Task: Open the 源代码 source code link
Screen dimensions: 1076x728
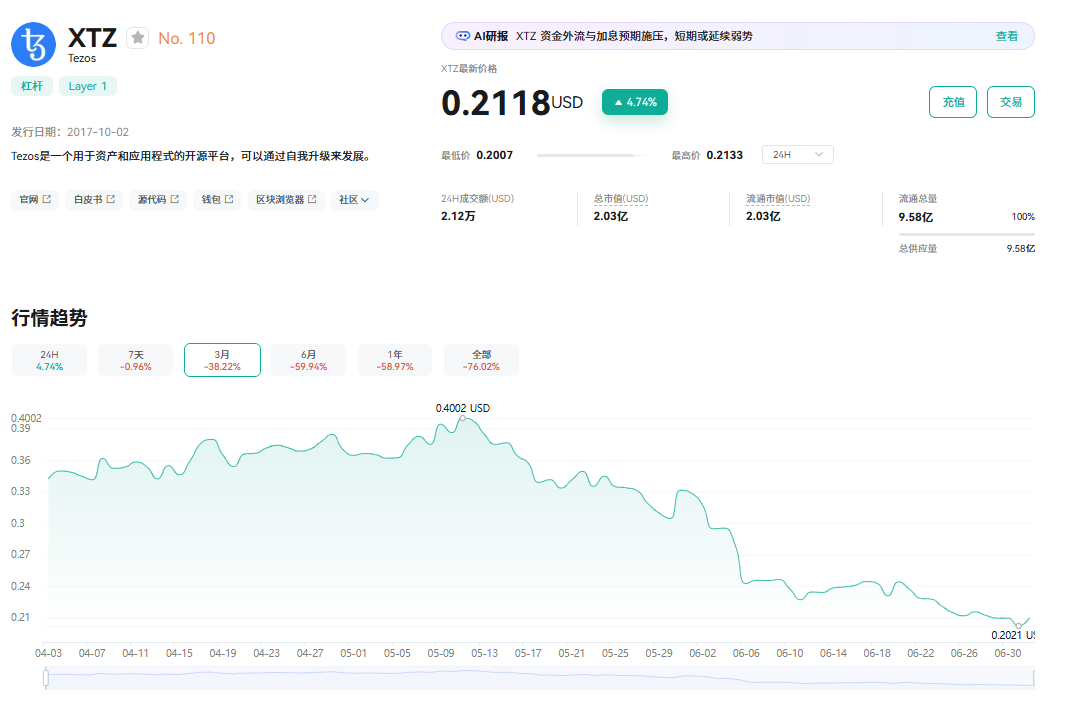Action: [x=158, y=200]
